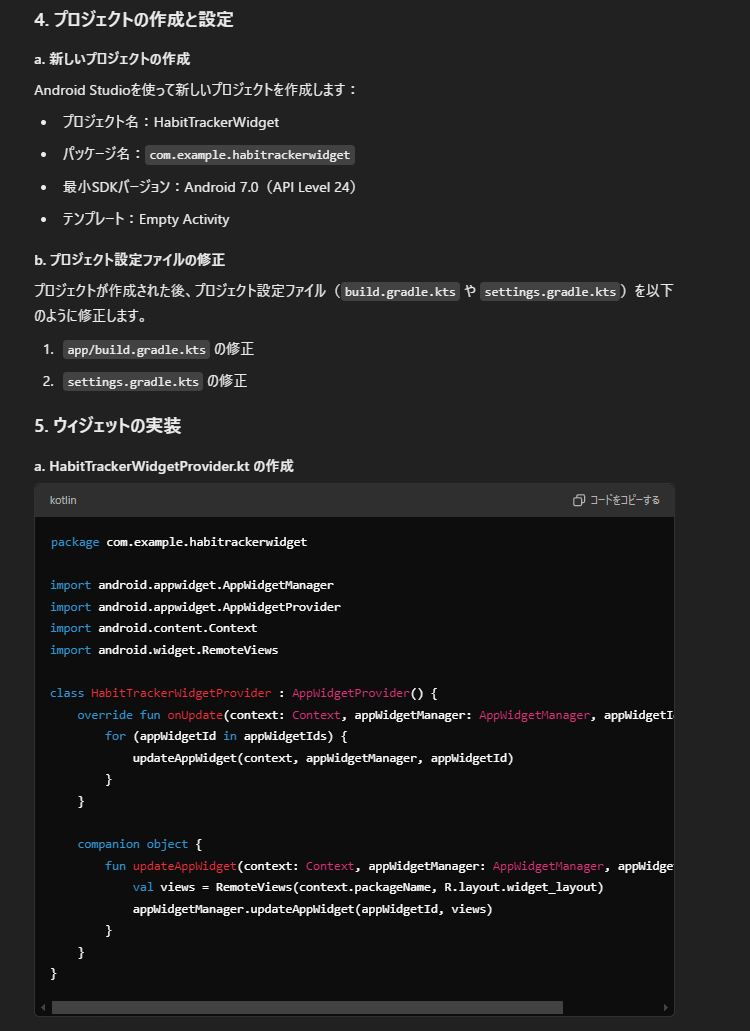Click the 'package com.example.habitrackerwidget' code line

[x=179, y=542]
